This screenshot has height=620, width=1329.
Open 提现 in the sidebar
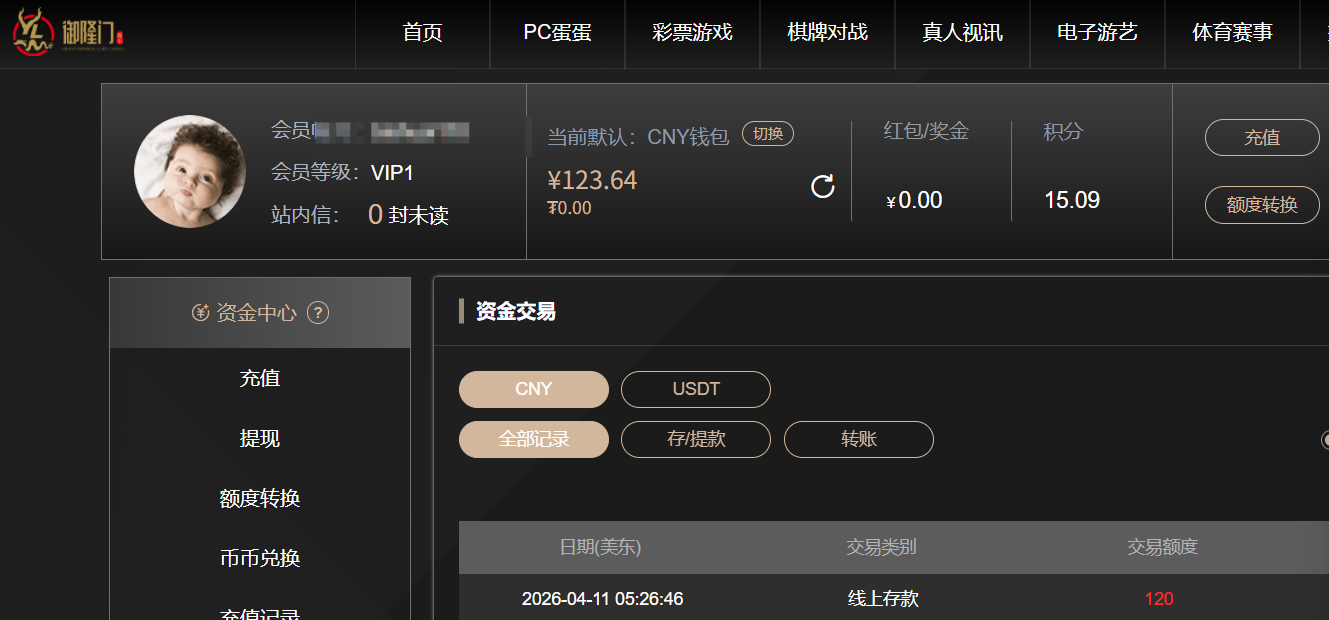[x=260, y=438]
